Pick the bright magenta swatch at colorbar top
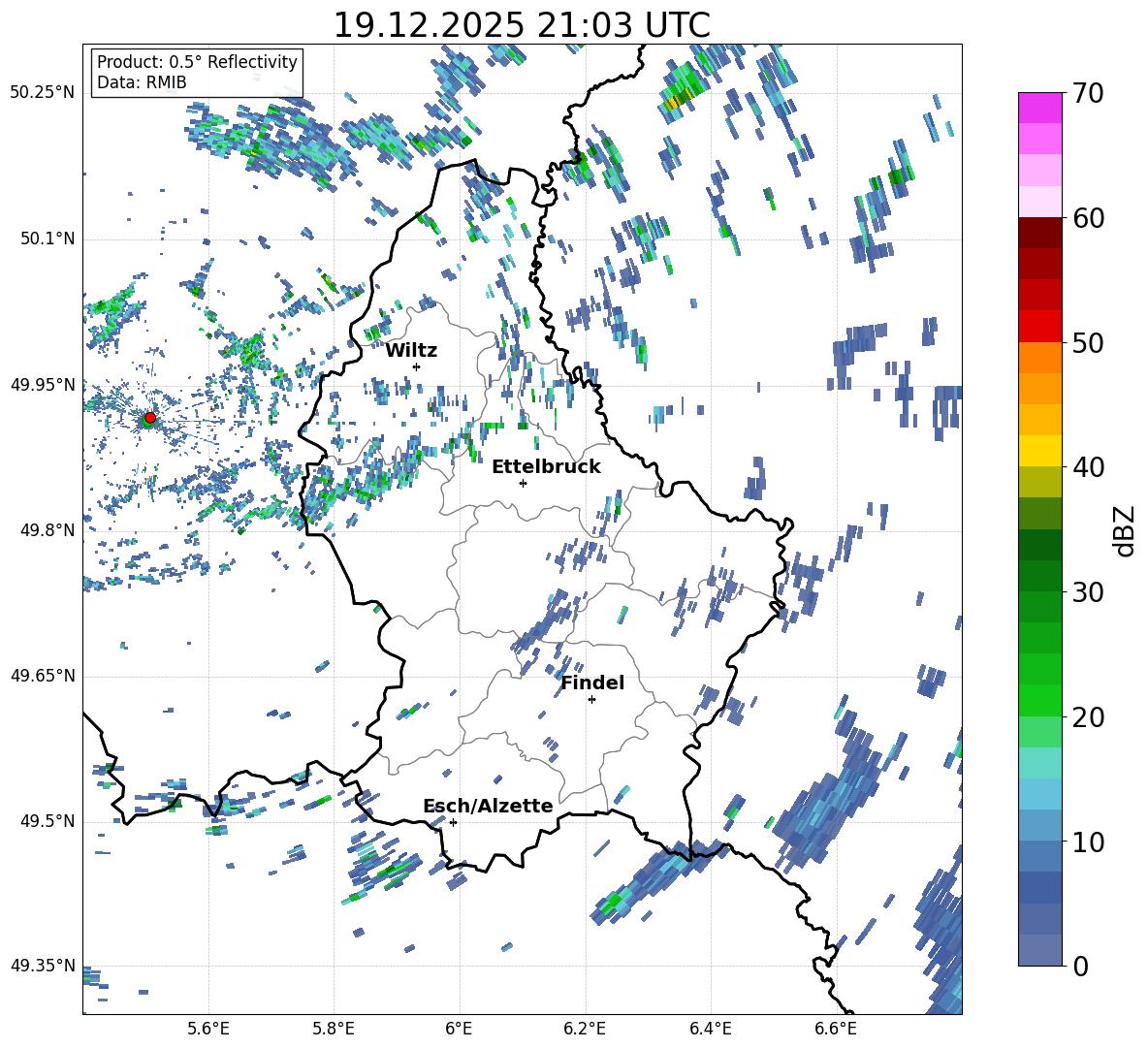The height and width of the screenshot is (1048, 1148). click(x=1040, y=108)
